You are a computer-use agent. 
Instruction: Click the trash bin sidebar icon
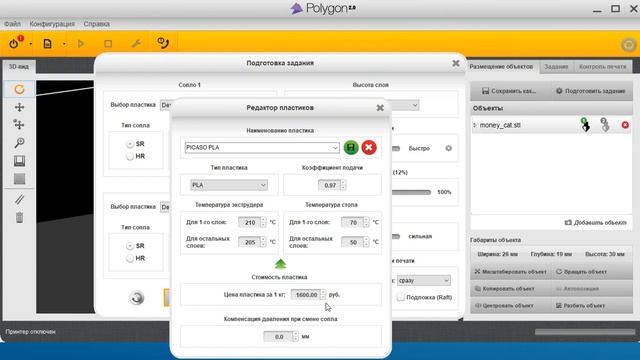point(19,218)
